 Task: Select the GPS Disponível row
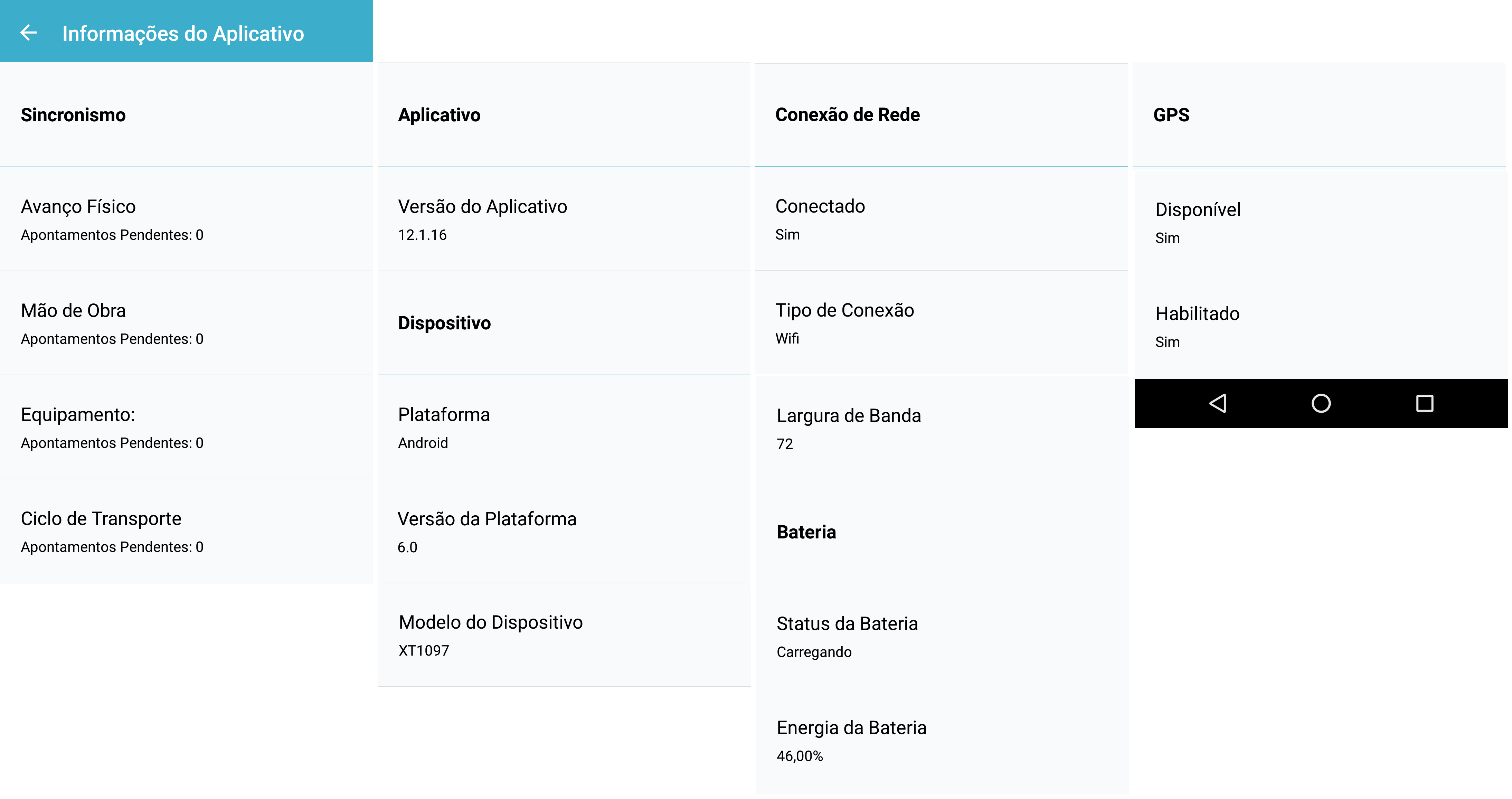[x=1320, y=222]
